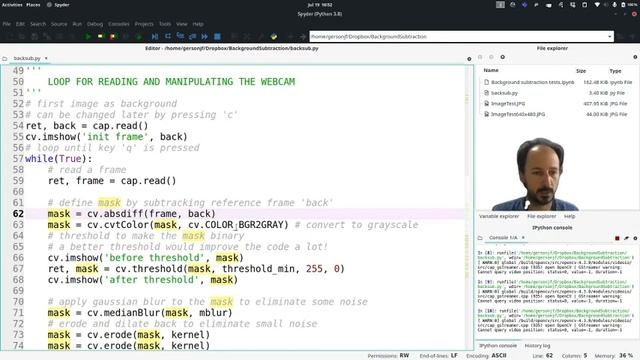Open IPython console options gear

pos(635,238)
